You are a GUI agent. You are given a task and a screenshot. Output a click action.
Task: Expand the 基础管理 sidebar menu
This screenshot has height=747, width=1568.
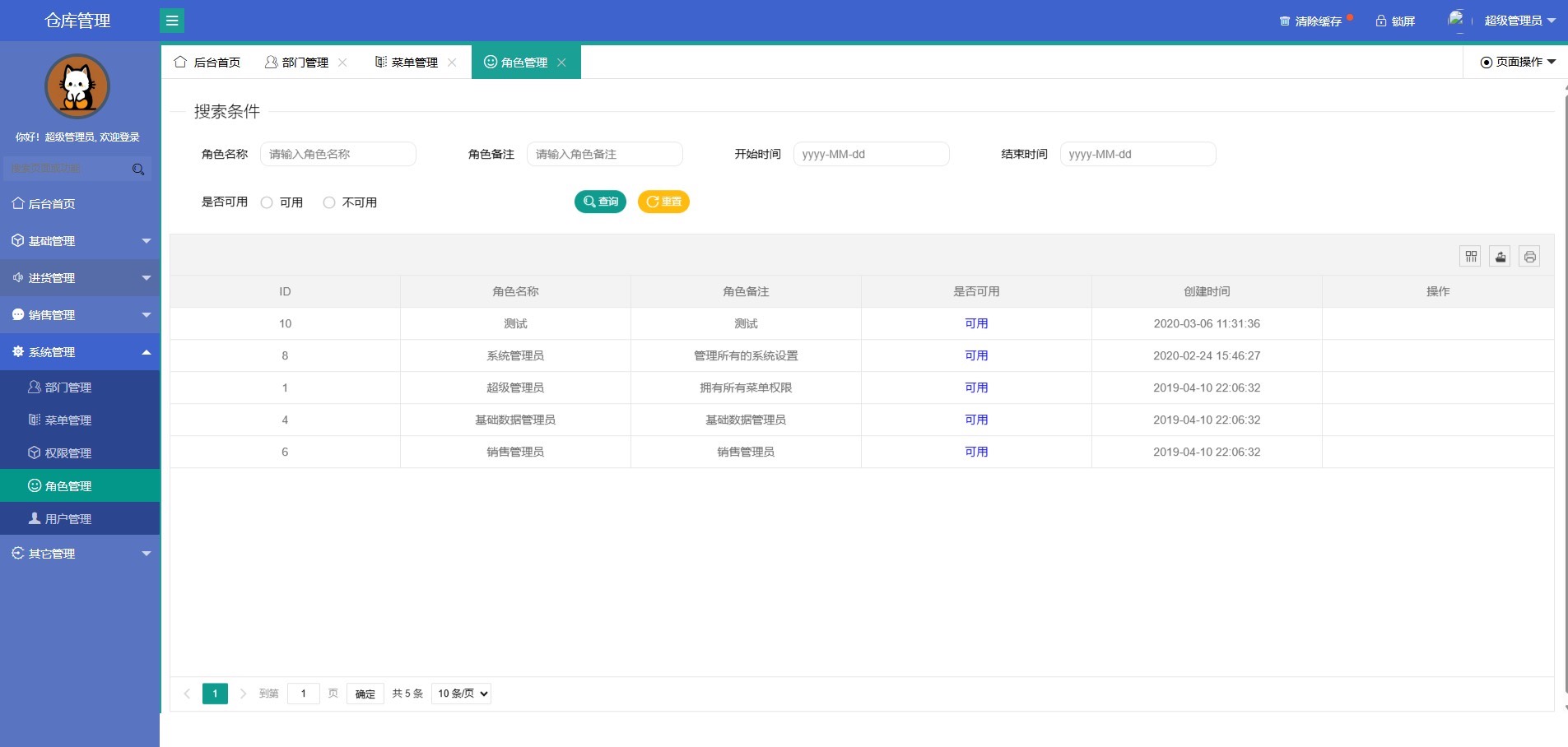coord(80,241)
